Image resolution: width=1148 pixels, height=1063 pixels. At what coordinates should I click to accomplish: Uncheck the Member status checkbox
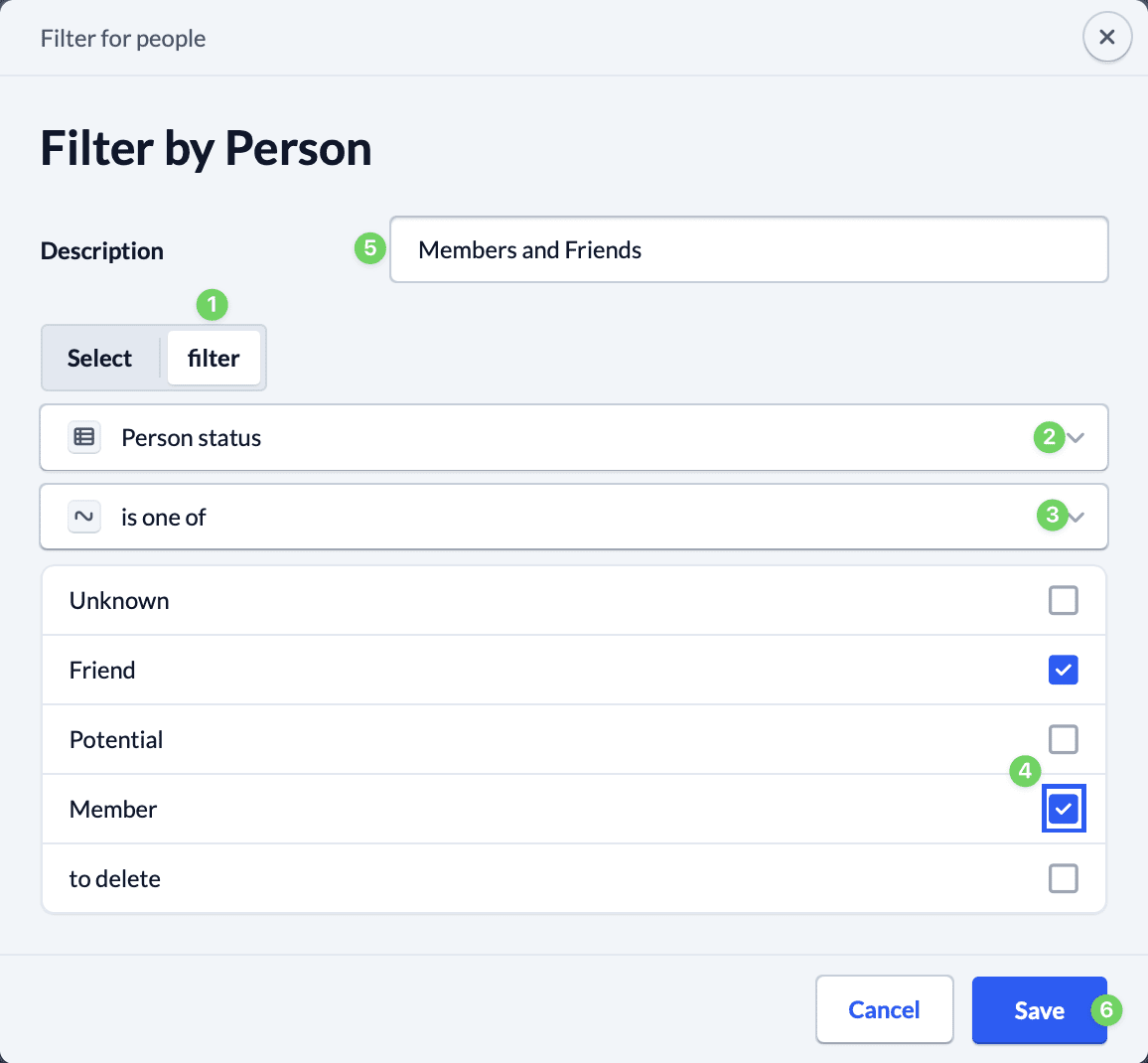[x=1063, y=809]
